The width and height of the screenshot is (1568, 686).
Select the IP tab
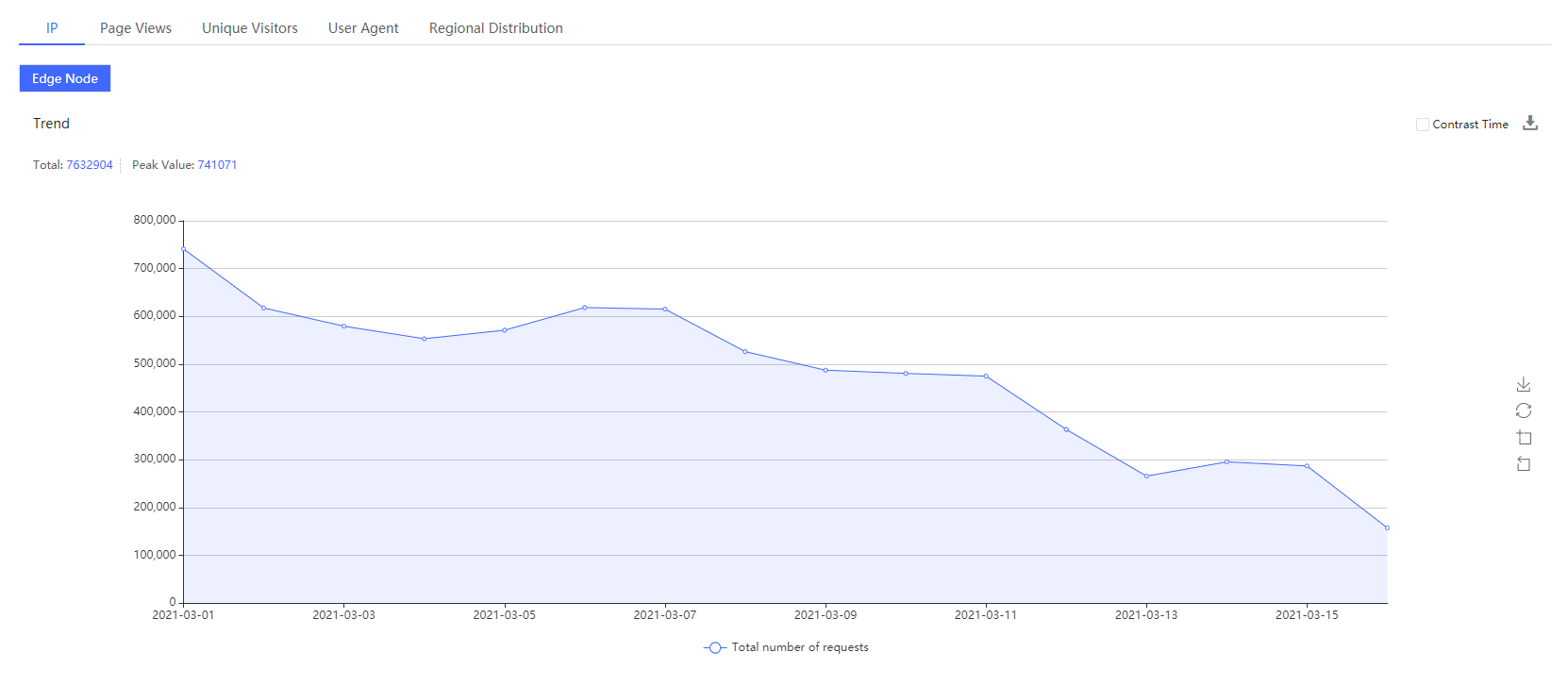52,28
